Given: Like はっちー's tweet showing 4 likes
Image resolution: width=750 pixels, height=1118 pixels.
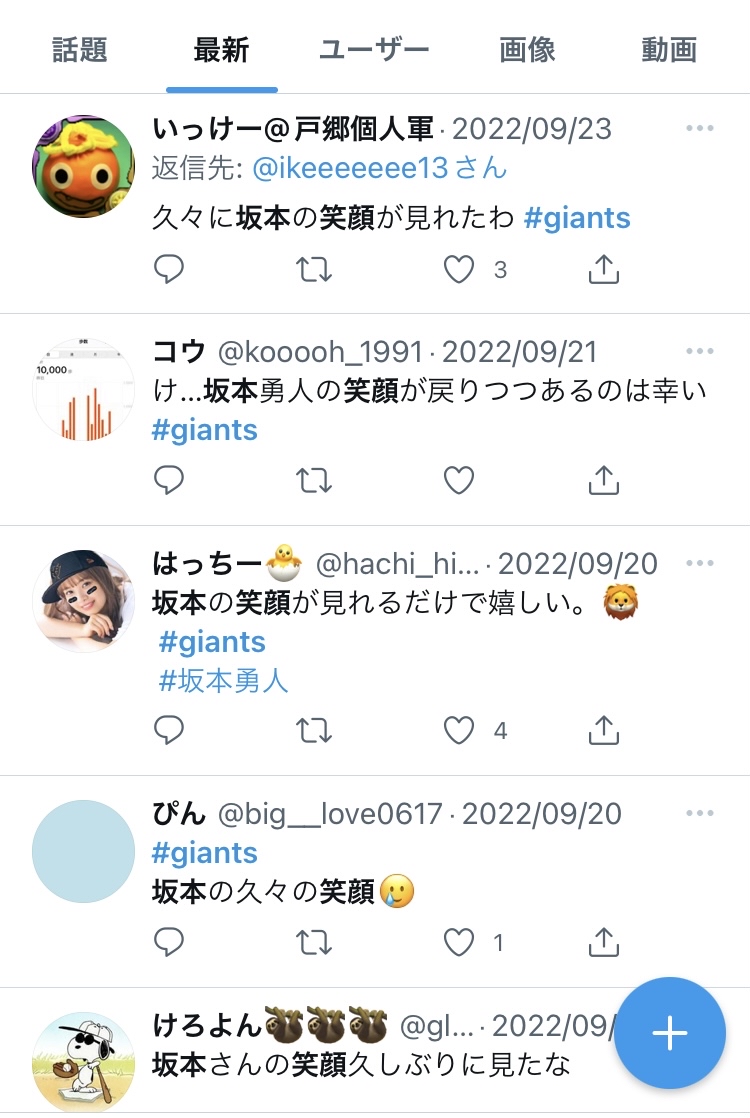Looking at the screenshot, I should 459,730.
